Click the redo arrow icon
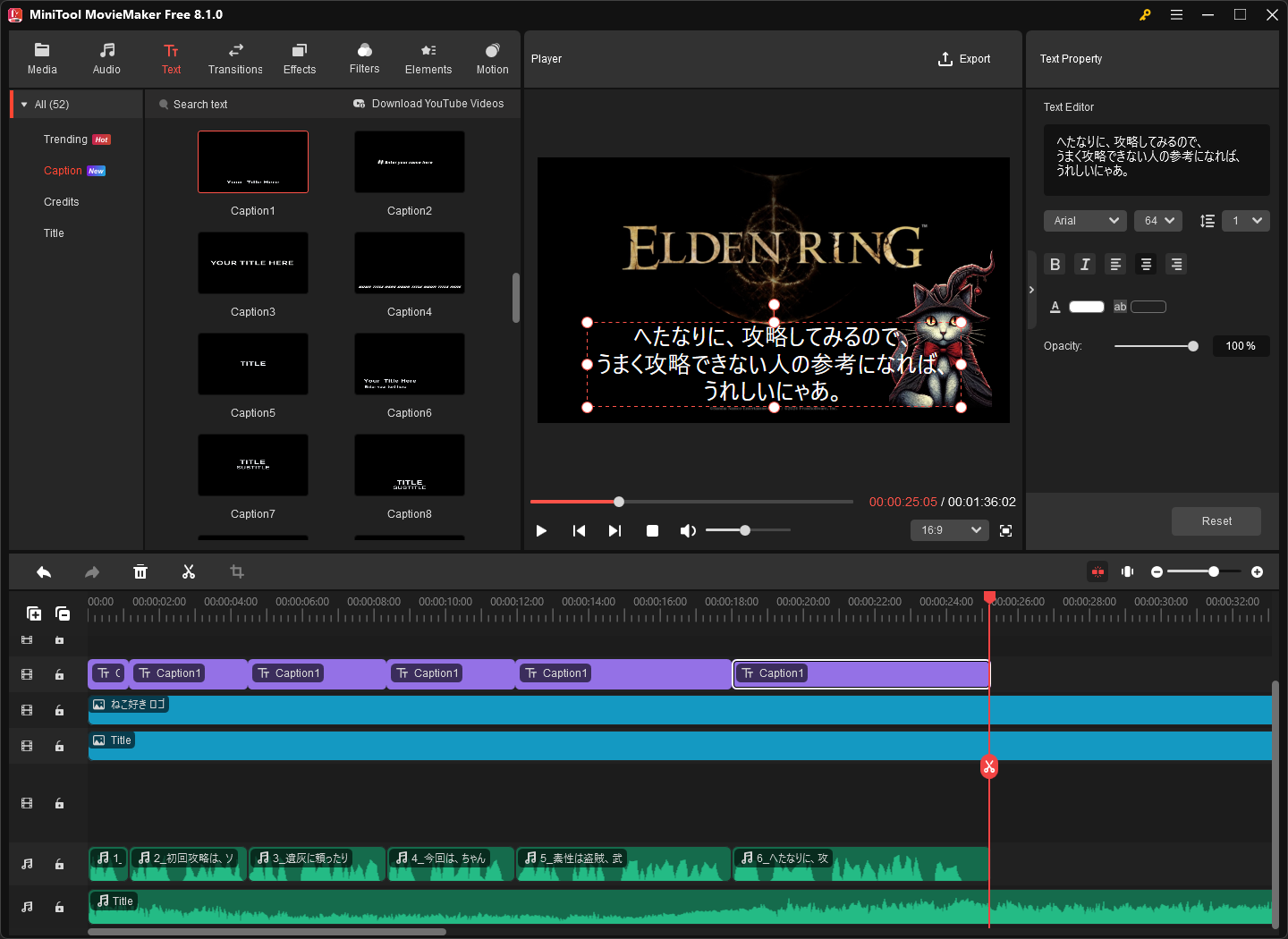 click(x=92, y=572)
